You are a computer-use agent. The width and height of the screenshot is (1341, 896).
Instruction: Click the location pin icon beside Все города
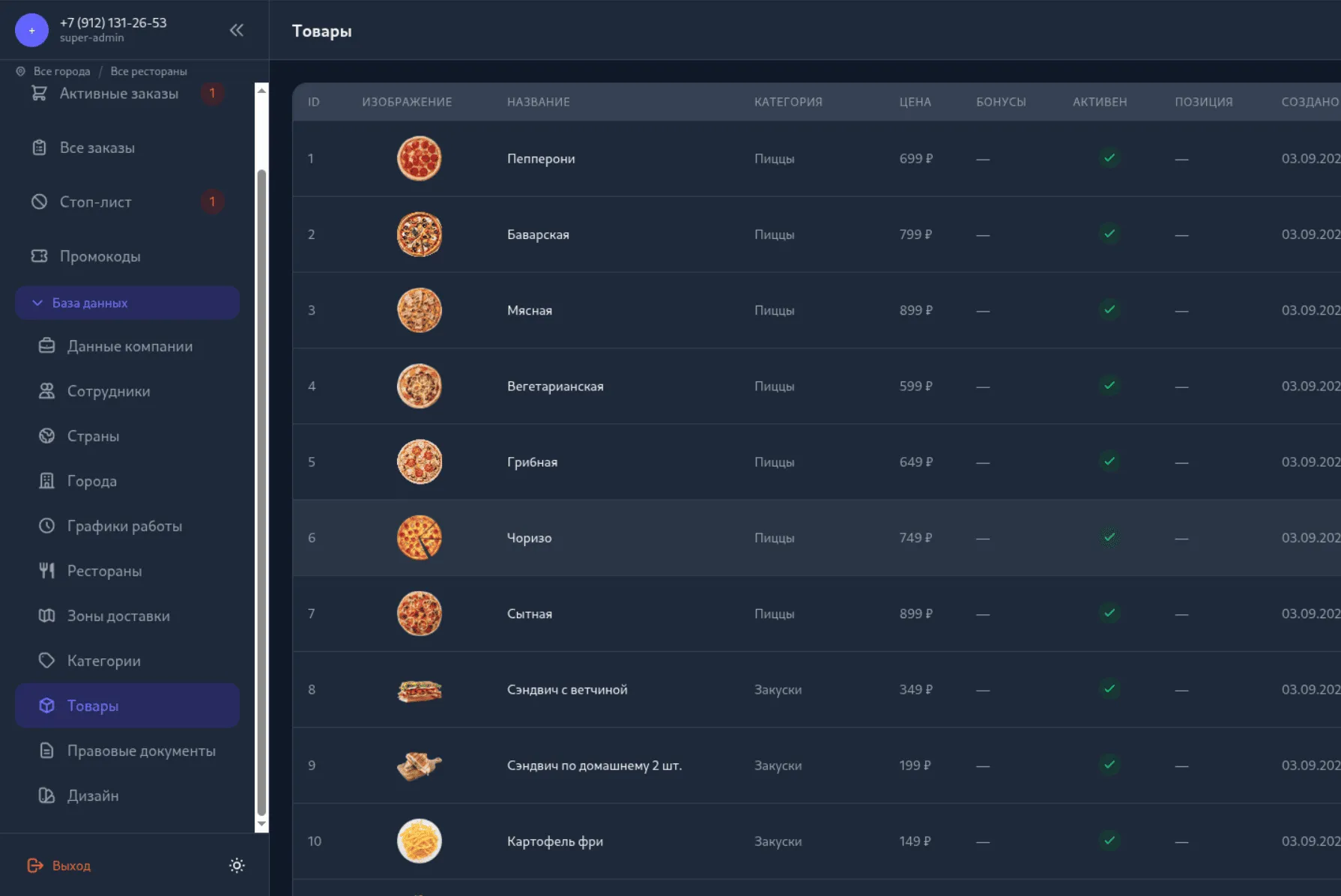coord(21,71)
